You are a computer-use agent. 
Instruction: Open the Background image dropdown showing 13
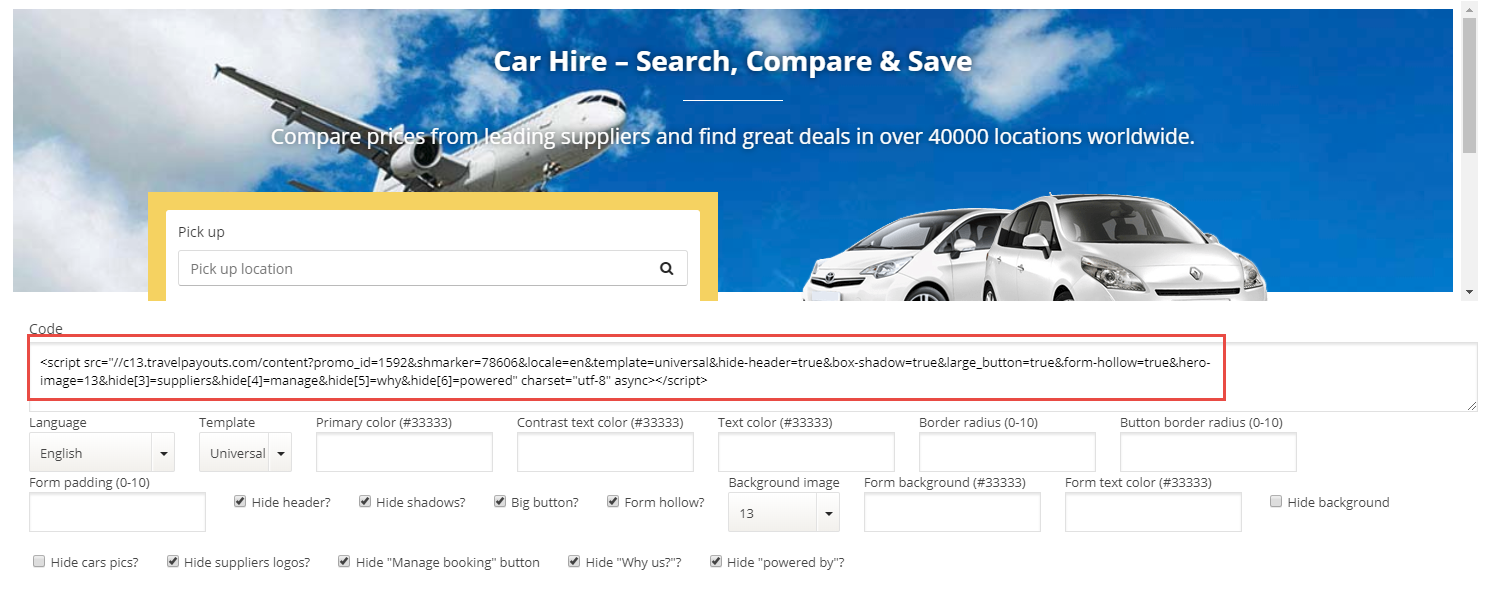point(784,512)
